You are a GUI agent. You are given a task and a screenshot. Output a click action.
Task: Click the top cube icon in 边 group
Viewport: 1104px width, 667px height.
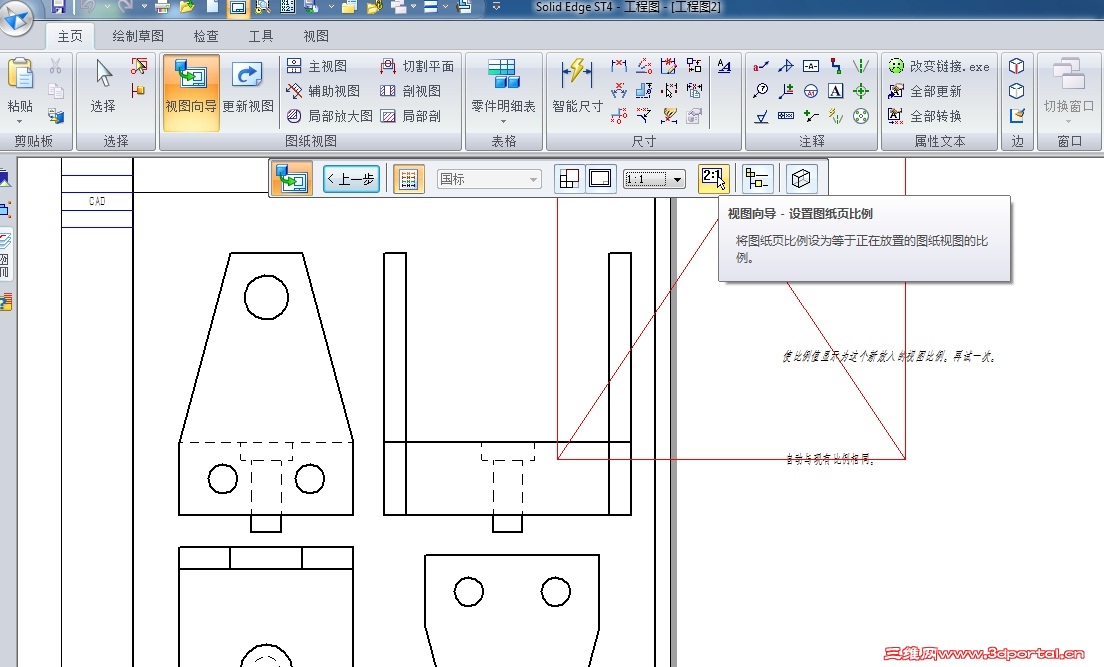tap(1016, 66)
